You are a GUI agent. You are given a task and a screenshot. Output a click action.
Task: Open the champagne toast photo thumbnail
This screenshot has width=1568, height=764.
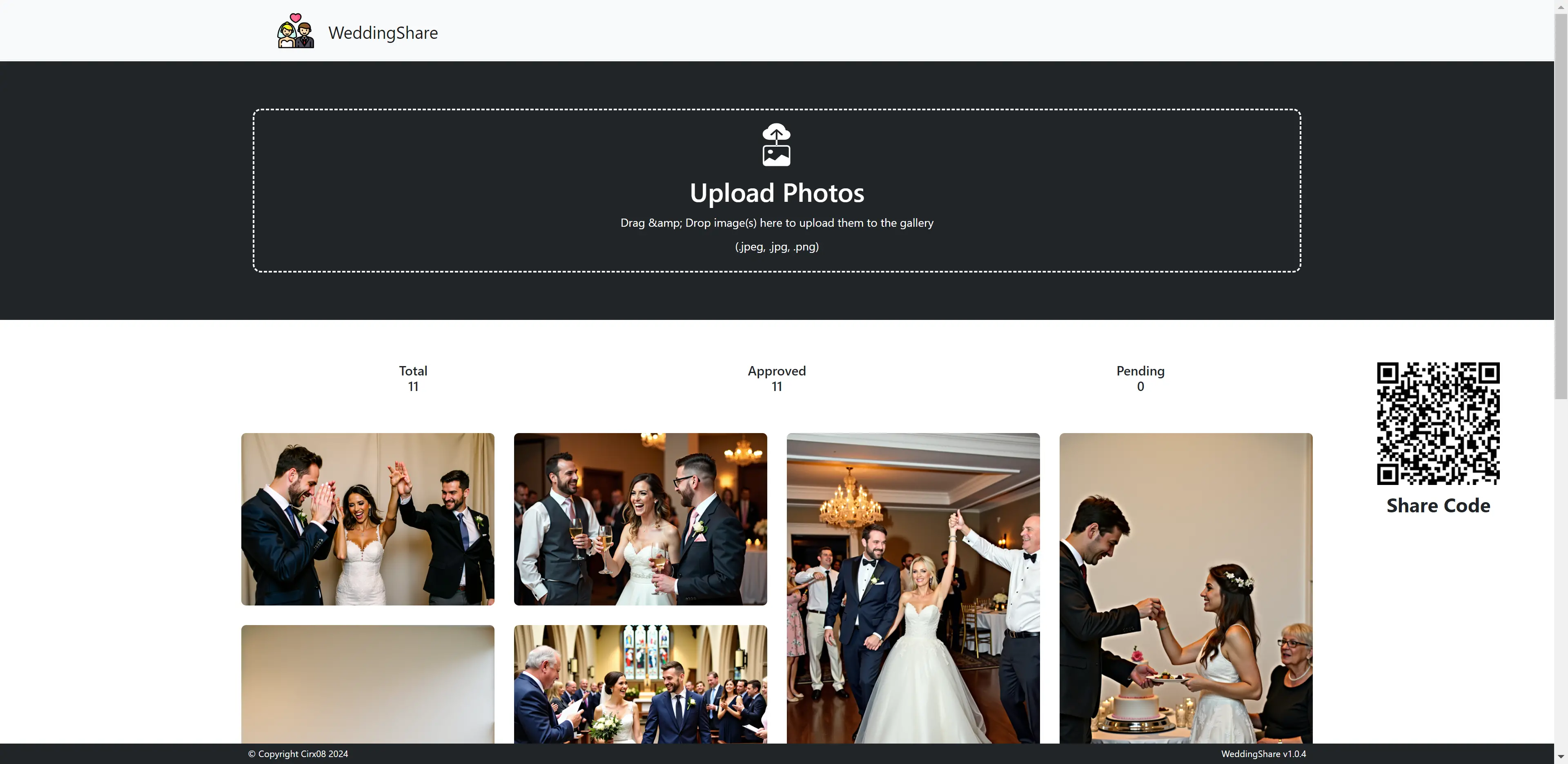[x=640, y=519]
